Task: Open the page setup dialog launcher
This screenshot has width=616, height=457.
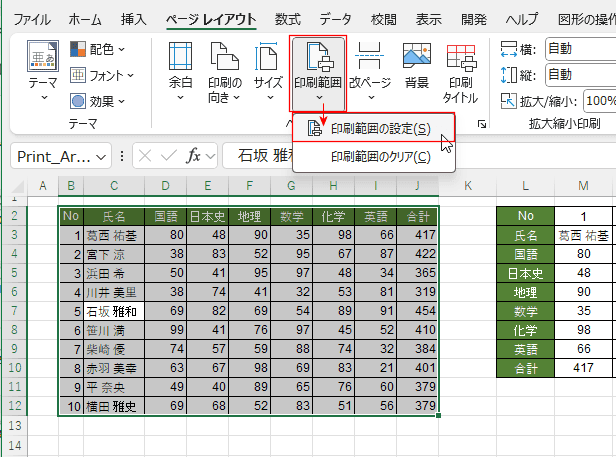Action: [x=482, y=124]
